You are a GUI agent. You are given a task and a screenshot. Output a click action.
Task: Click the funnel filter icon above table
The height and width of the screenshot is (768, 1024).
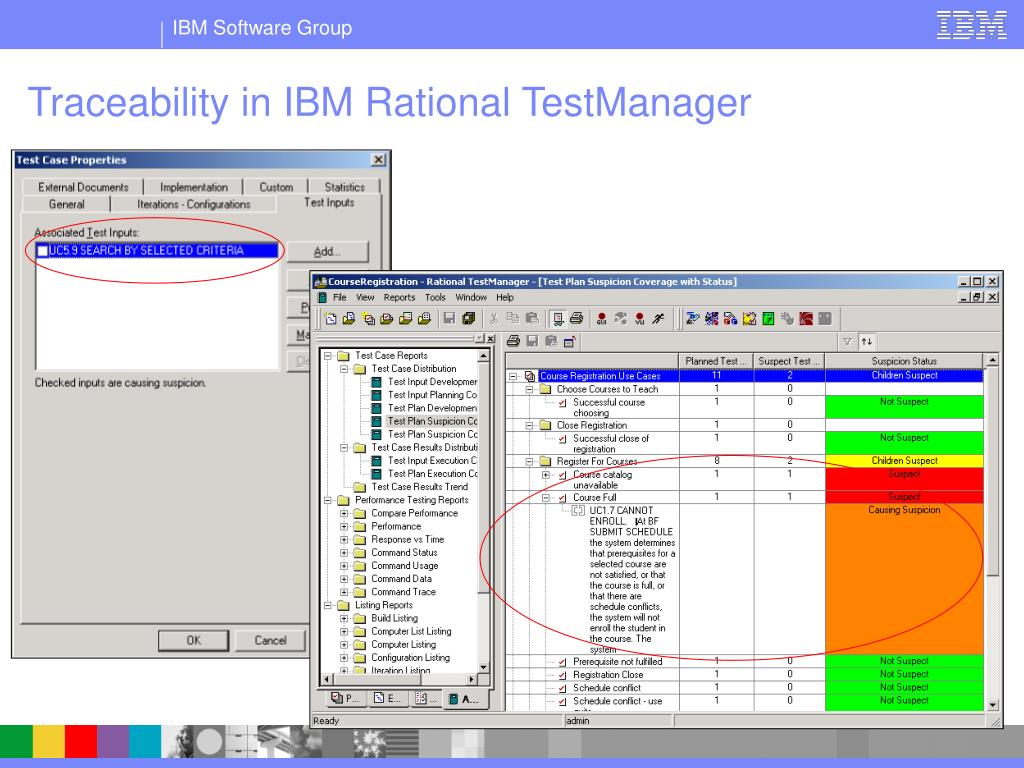pyautogui.click(x=847, y=341)
